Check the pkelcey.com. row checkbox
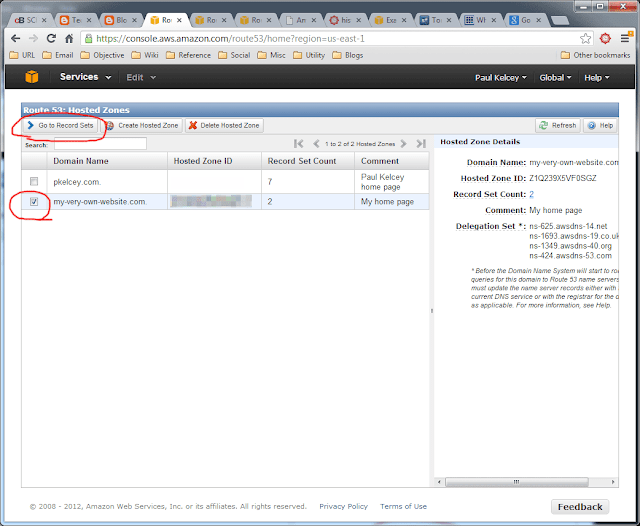640x526 pixels. [x=34, y=181]
